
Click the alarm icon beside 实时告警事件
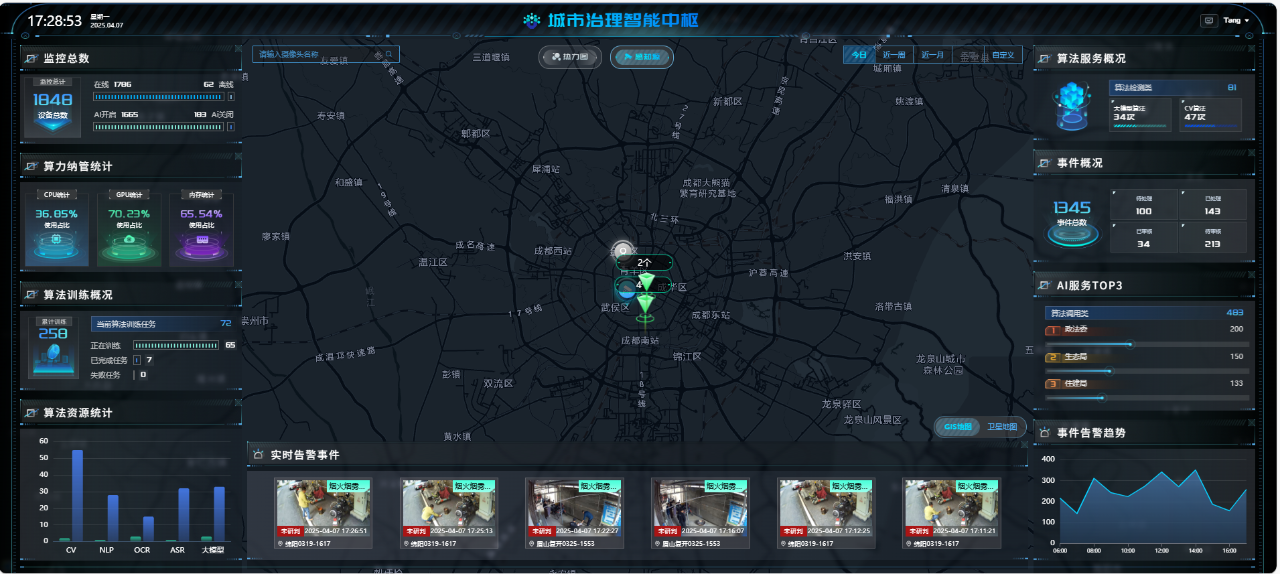pyautogui.click(x=258, y=455)
